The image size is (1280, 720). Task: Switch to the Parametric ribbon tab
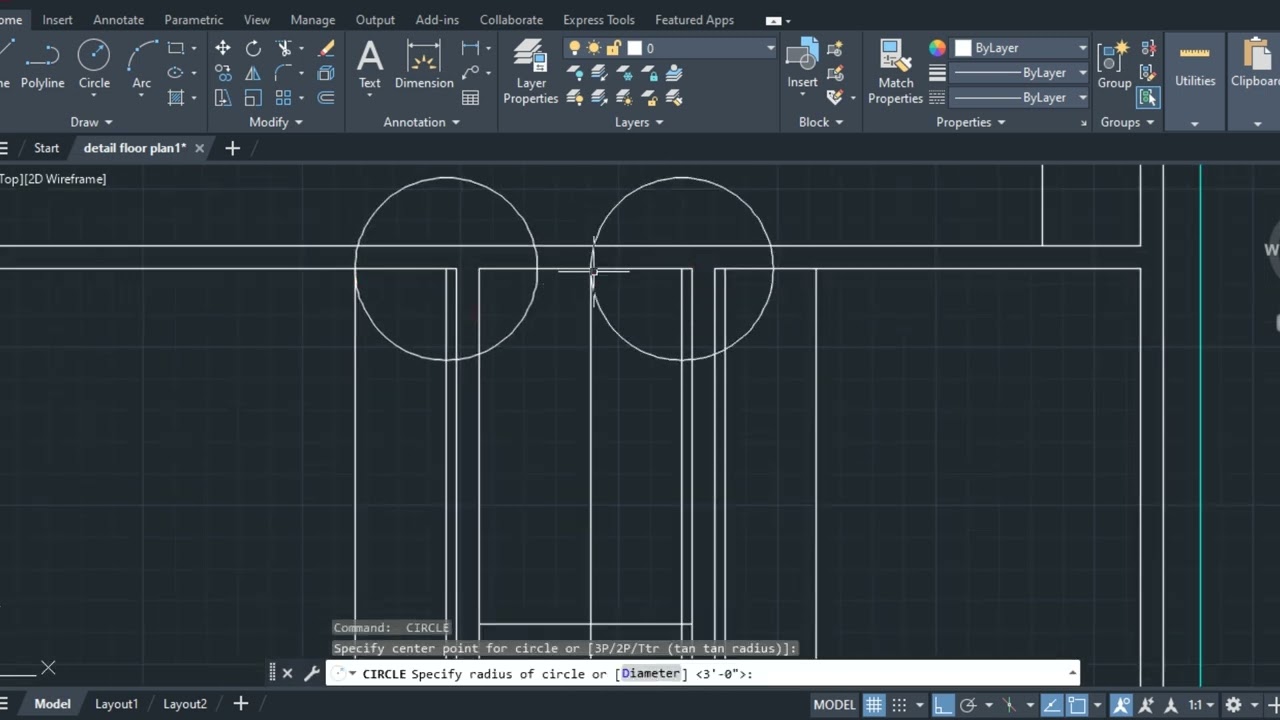click(193, 20)
